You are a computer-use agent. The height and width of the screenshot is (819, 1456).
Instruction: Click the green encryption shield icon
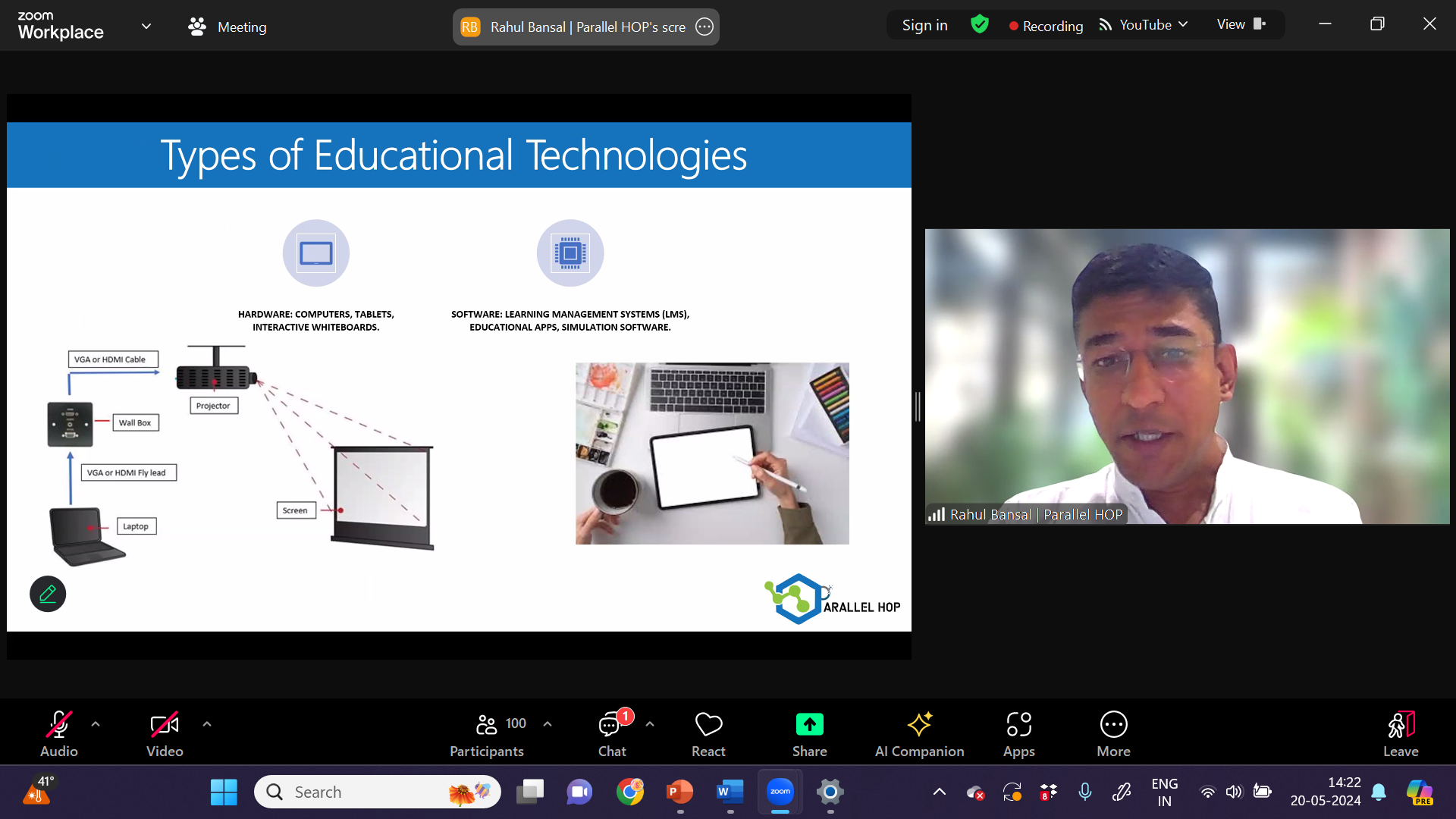pyautogui.click(x=980, y=25)
